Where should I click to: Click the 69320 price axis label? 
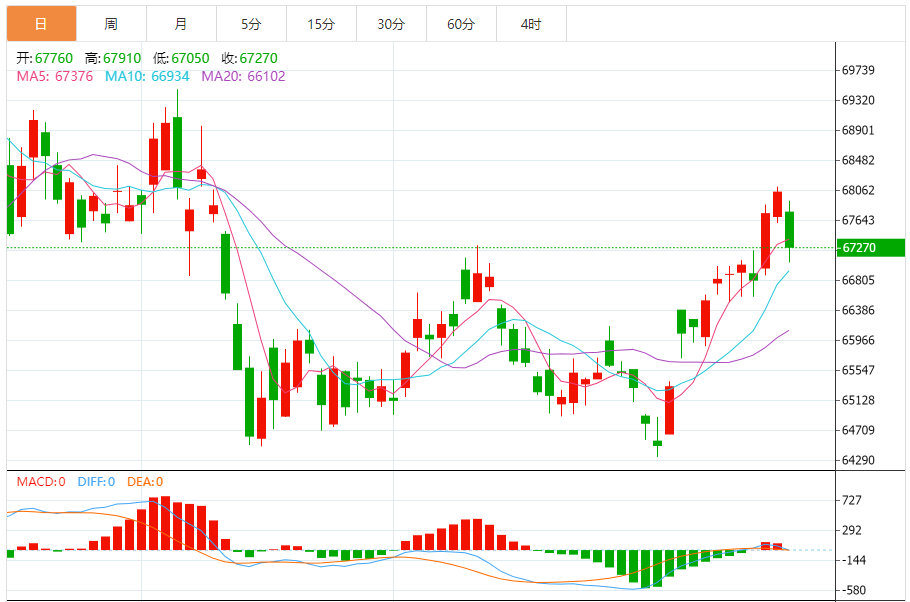pyautogui.click(x=858, y=100)
